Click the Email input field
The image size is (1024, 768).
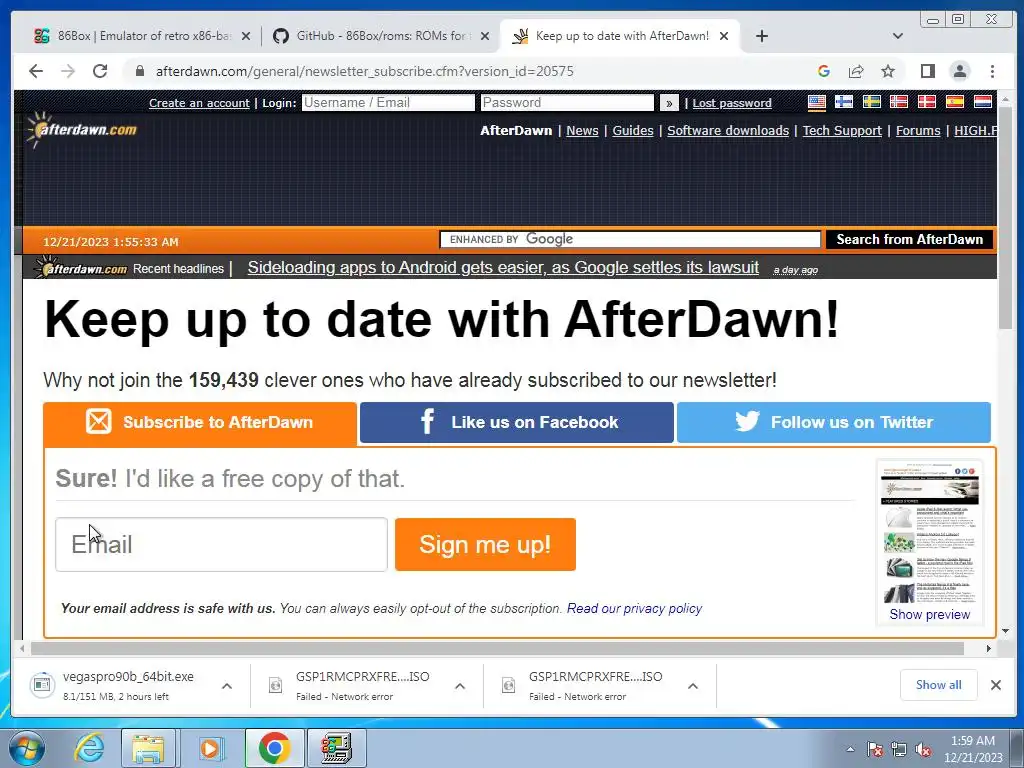pos(221,545)
